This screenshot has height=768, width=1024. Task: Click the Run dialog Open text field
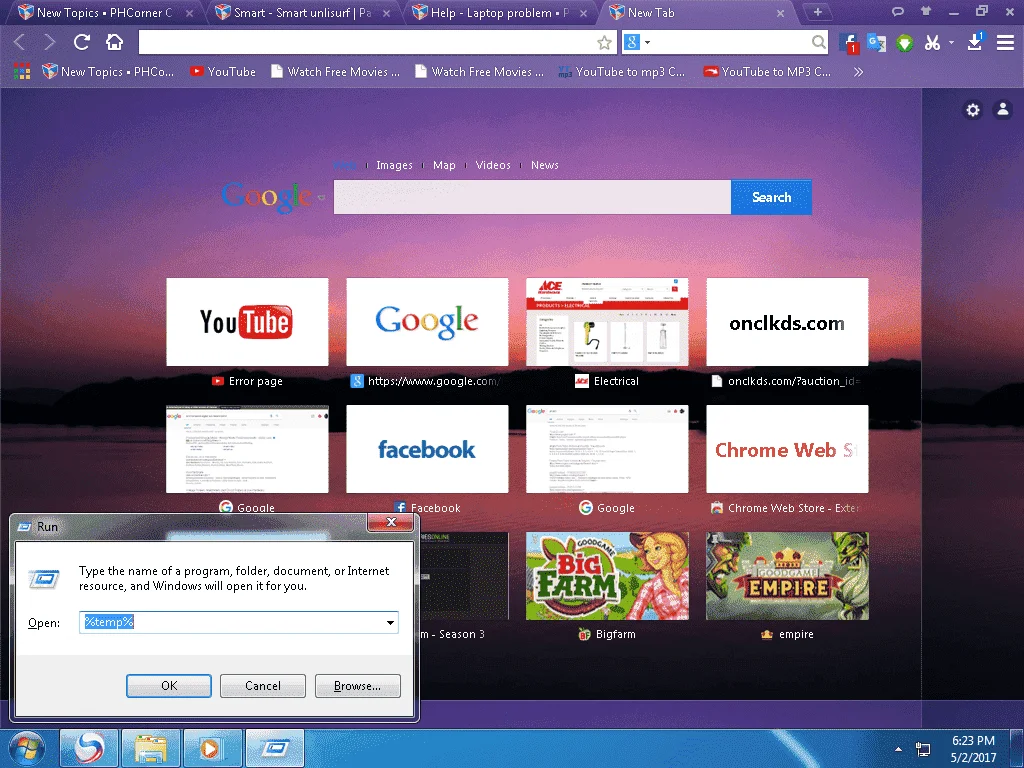pyautogui.click(x=231, y=622)
